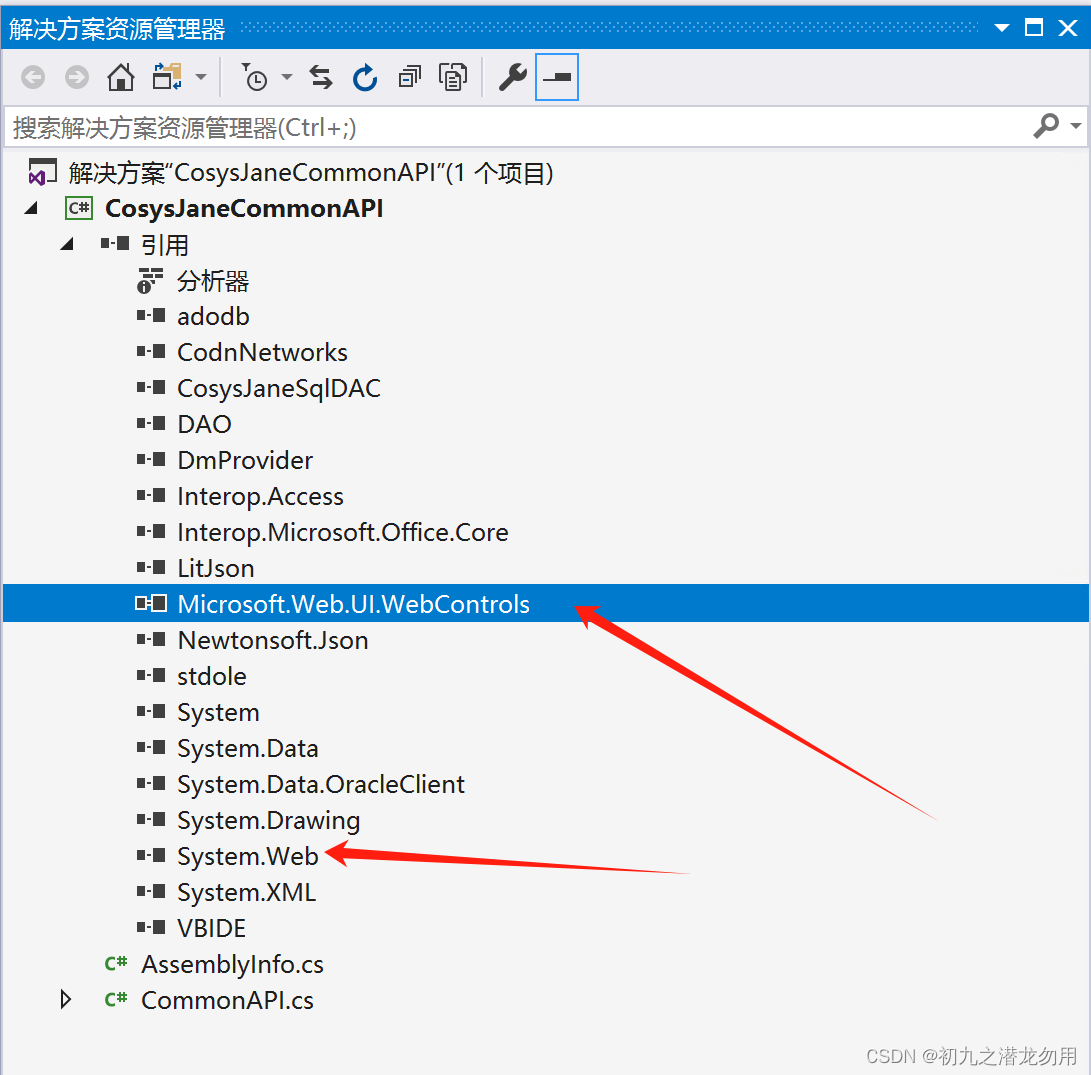Click the Microsoft.Web.UI.WebControls reference icon
The image size is (1091, 1075).
click(151, 603)
